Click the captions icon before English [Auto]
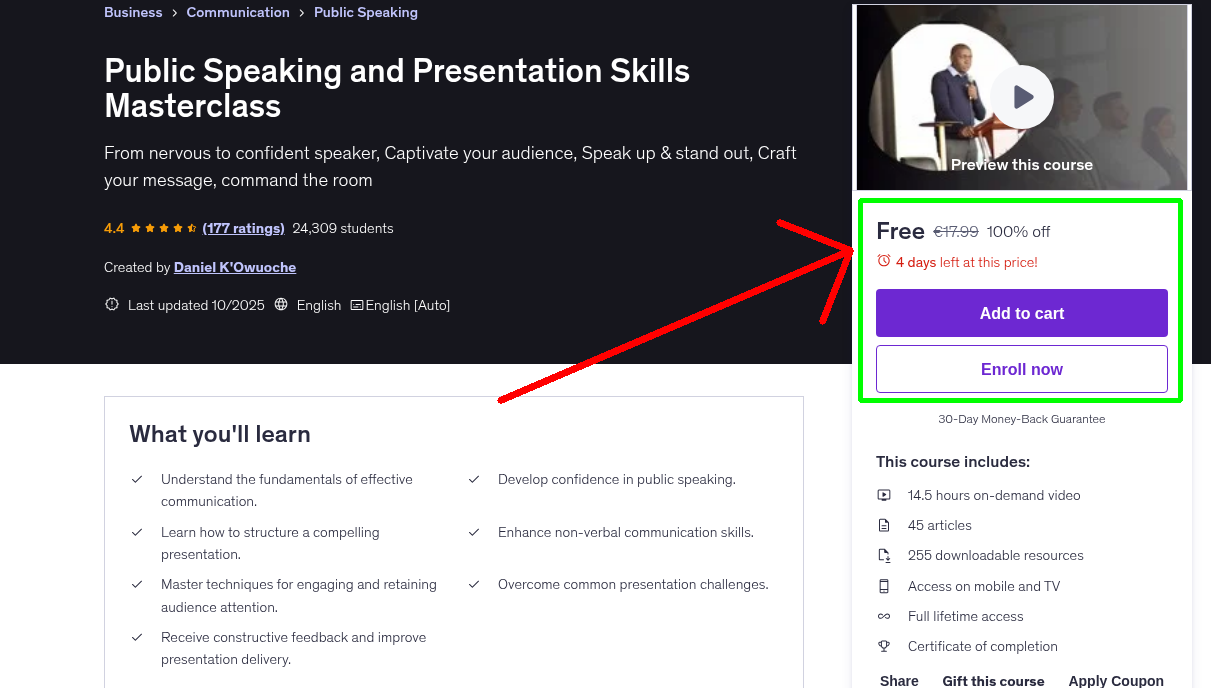This screenshot has height=688, width=1211. click(356, 305)
